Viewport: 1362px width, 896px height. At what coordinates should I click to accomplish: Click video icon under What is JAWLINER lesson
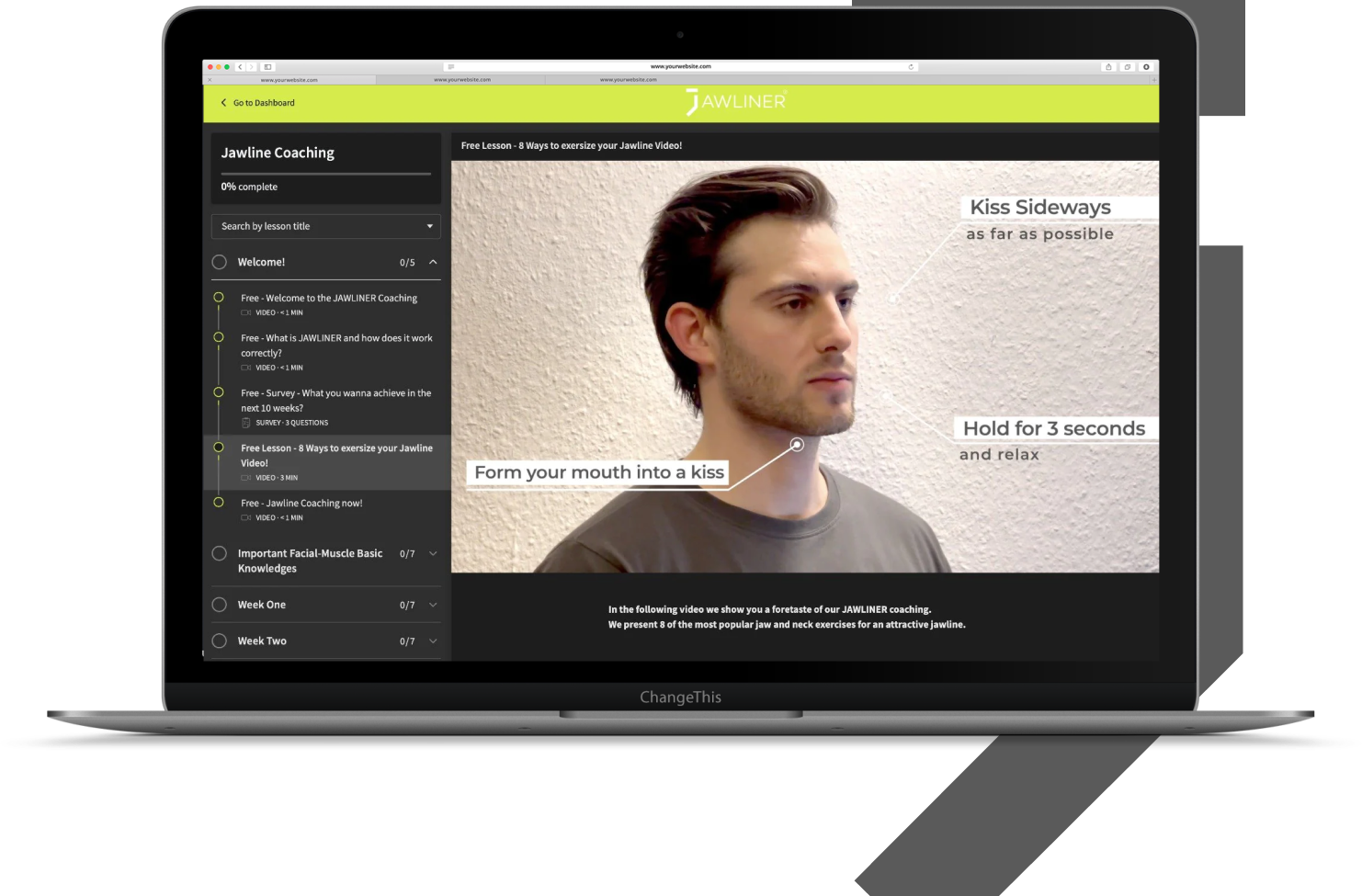tap(245, 368)
